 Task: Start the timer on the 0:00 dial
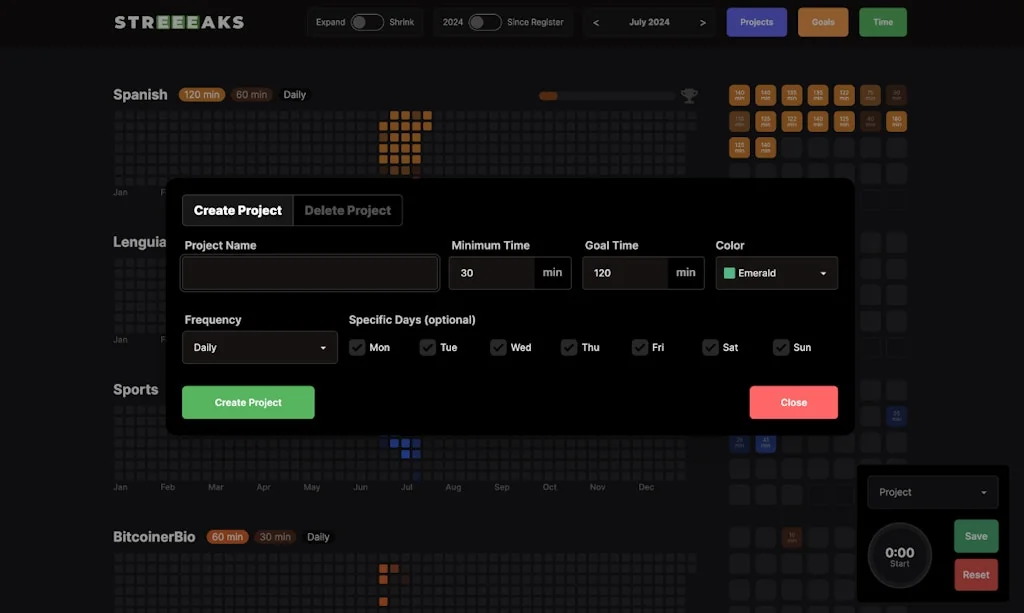[x=898, y=555]
